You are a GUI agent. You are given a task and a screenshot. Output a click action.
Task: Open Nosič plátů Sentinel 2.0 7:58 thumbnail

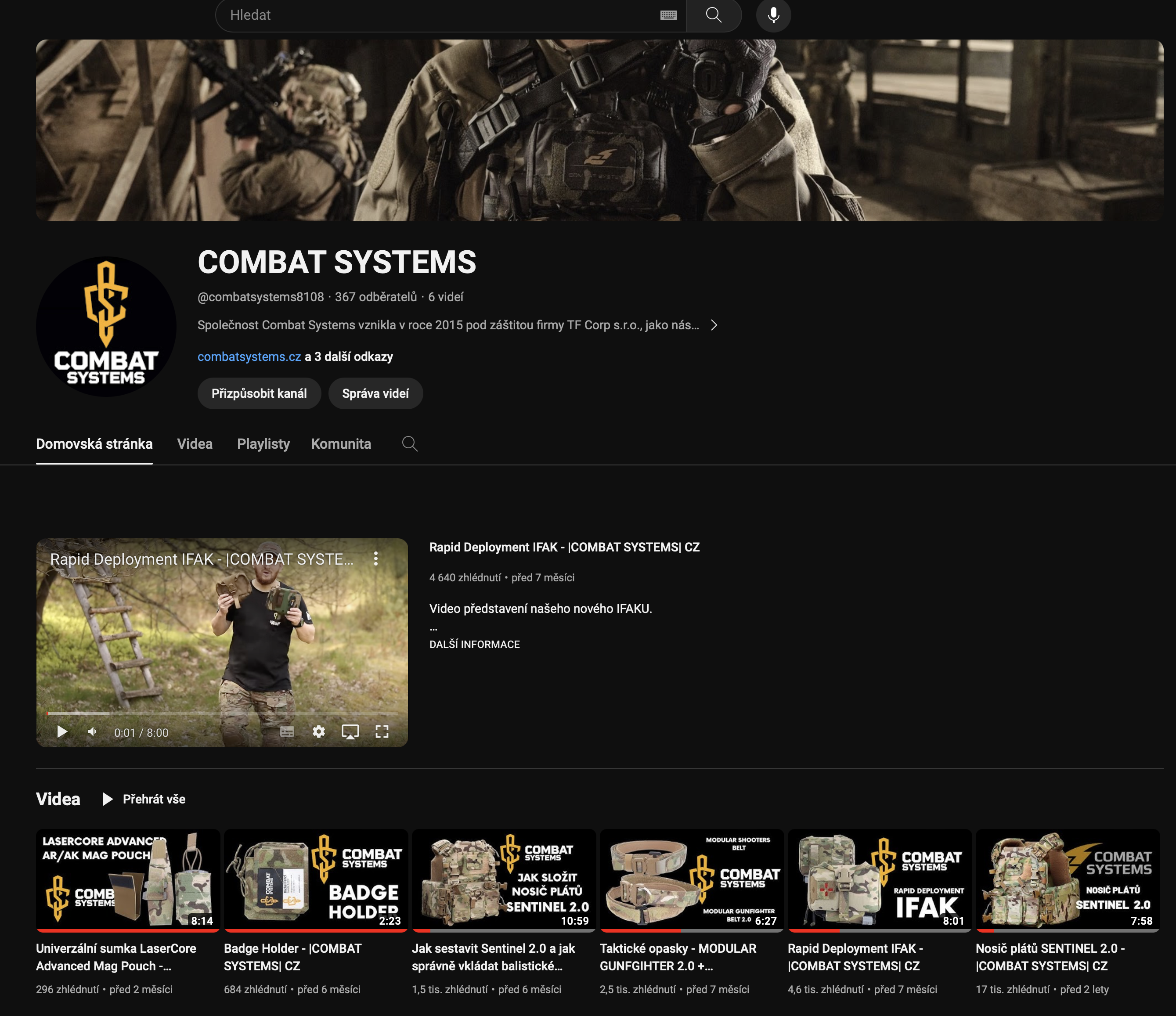1068,880
